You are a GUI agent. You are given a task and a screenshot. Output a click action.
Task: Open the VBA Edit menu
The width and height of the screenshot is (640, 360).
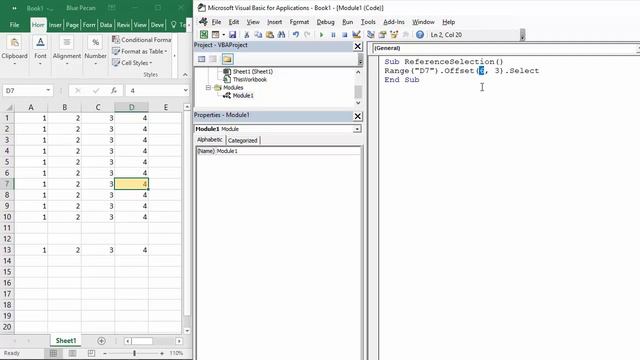click(234, 22)
